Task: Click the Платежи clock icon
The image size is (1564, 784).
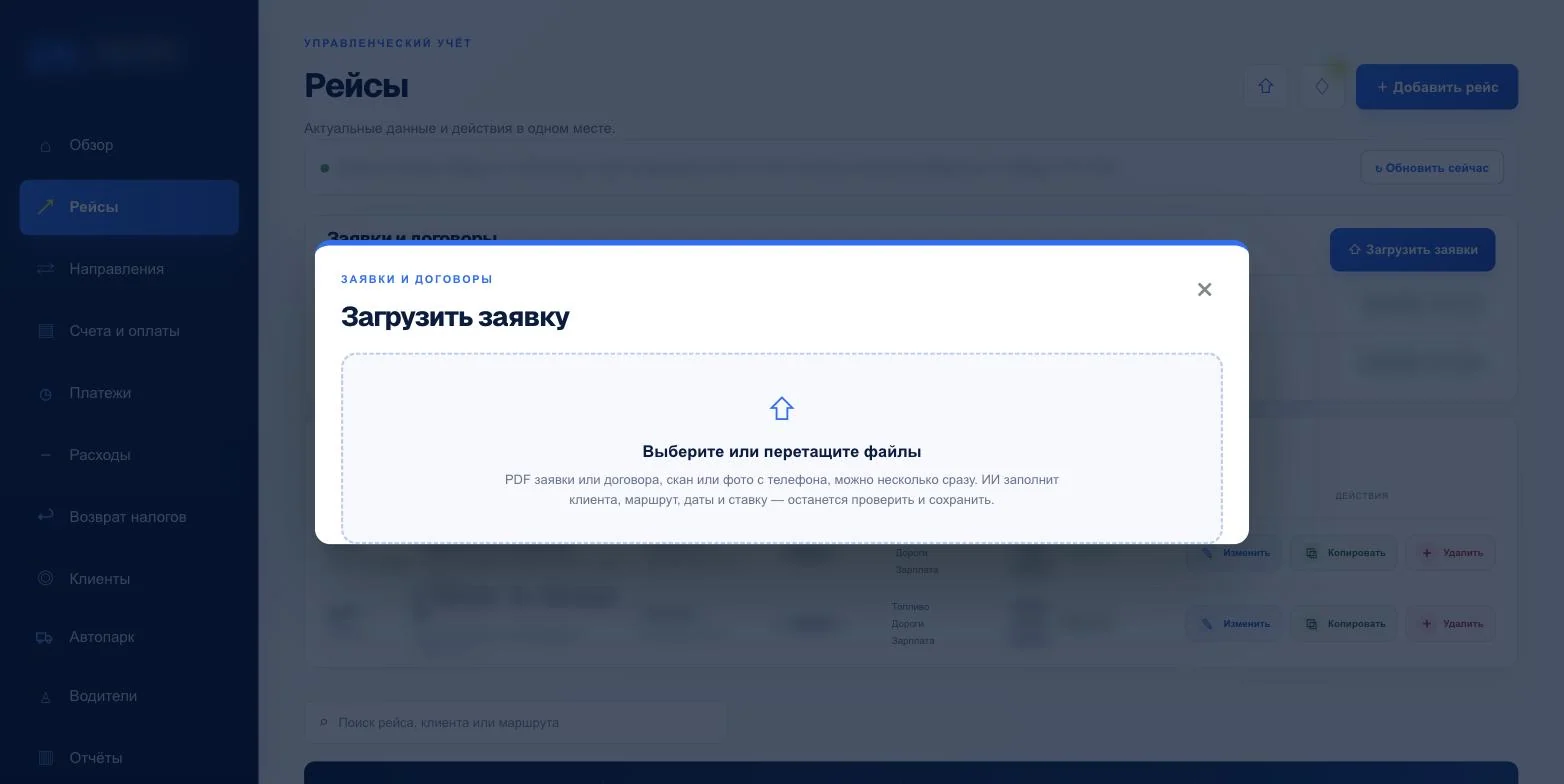Action: coord(45,394)
